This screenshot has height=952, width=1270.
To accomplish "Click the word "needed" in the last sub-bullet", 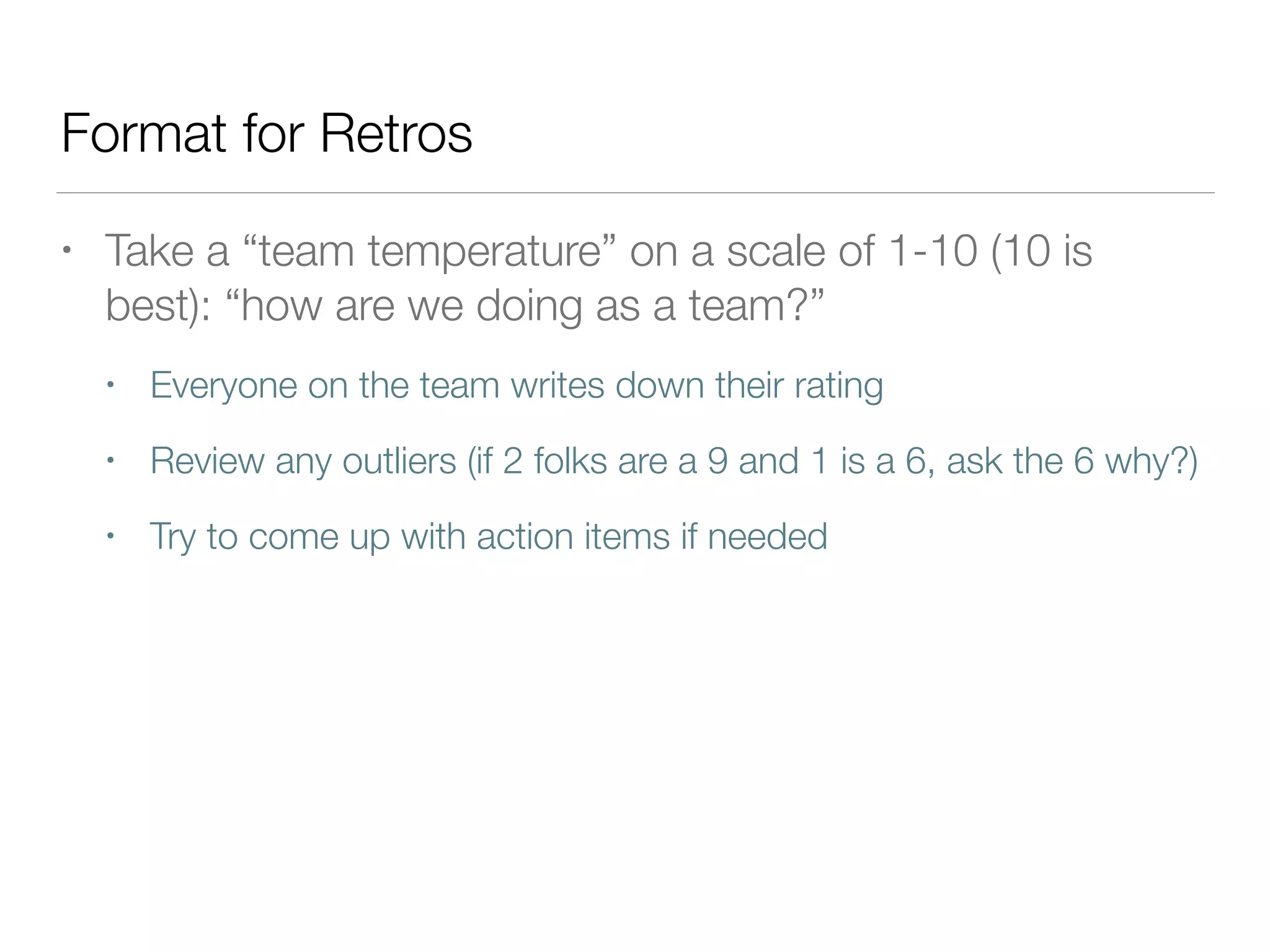I will point(767,536).
